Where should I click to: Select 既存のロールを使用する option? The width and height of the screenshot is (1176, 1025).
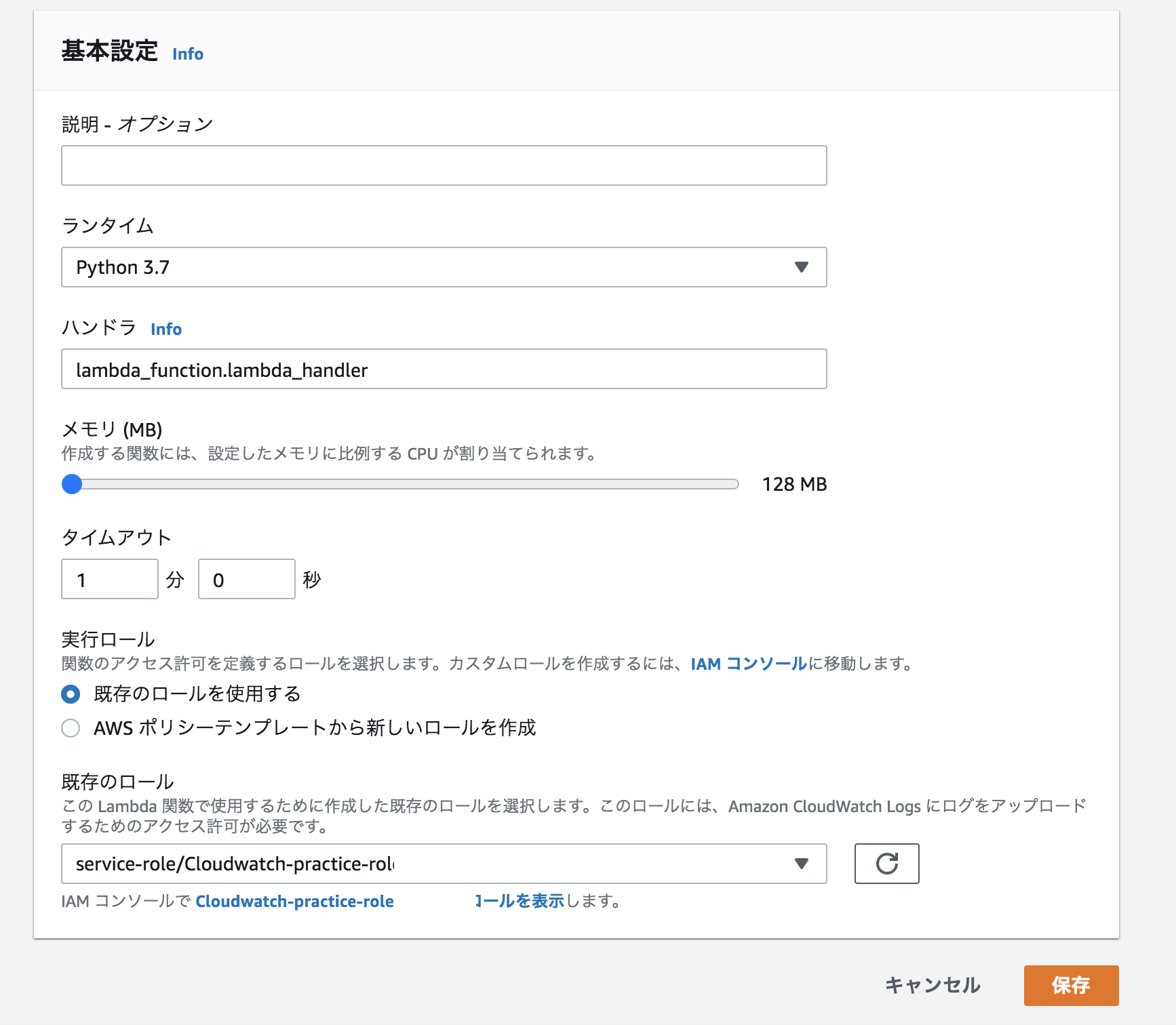71,694
